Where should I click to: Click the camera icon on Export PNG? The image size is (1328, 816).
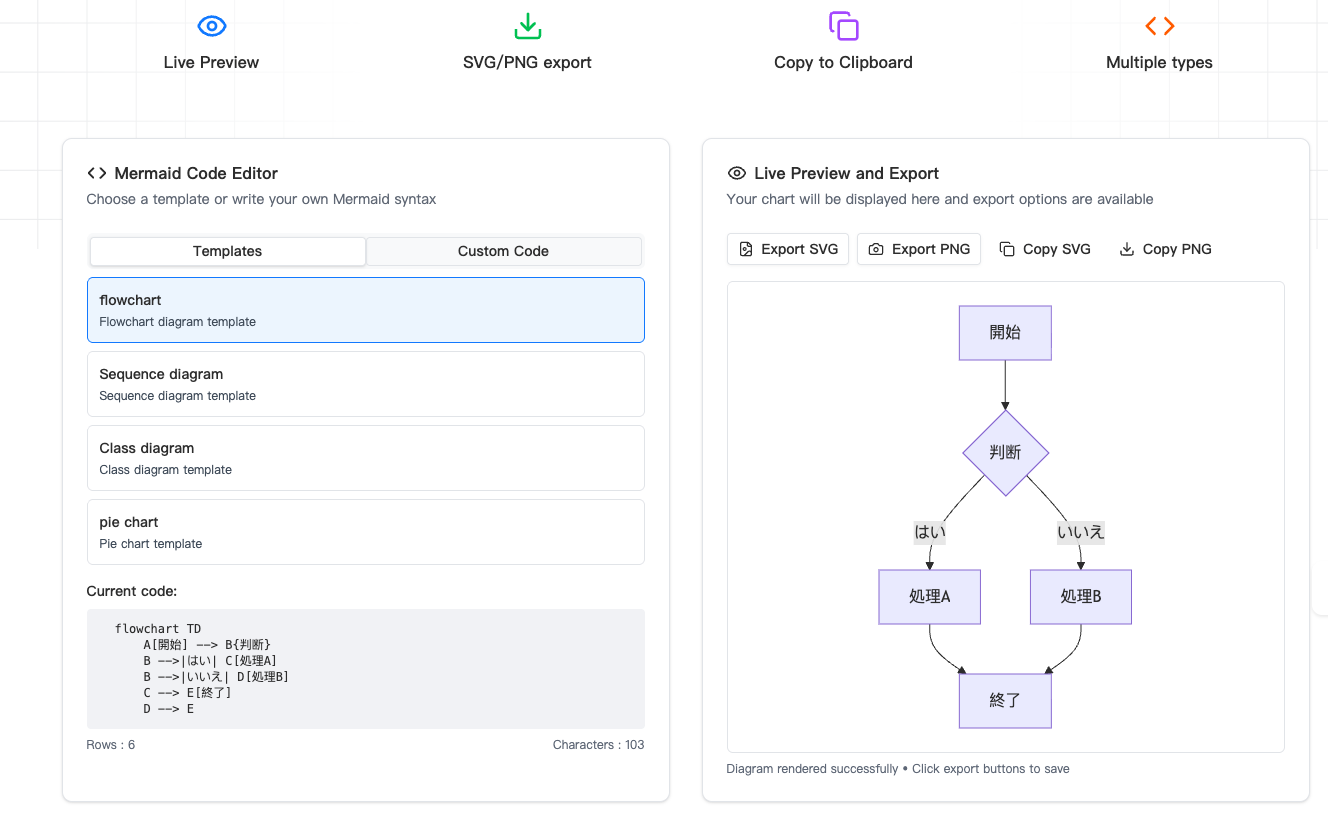[876, 249]
